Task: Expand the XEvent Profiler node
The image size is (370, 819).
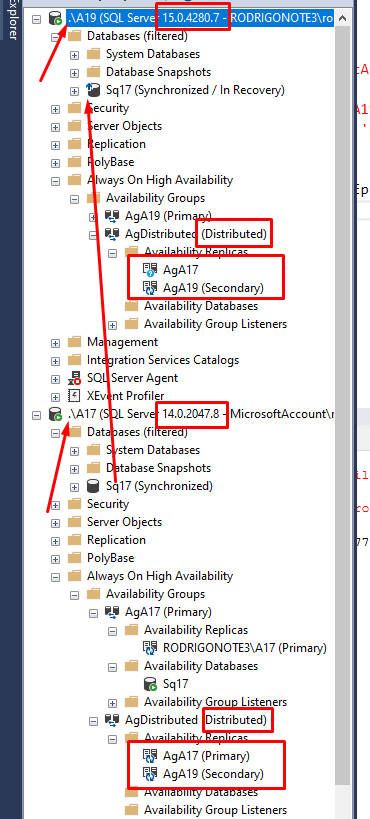Action: point(55,397)
